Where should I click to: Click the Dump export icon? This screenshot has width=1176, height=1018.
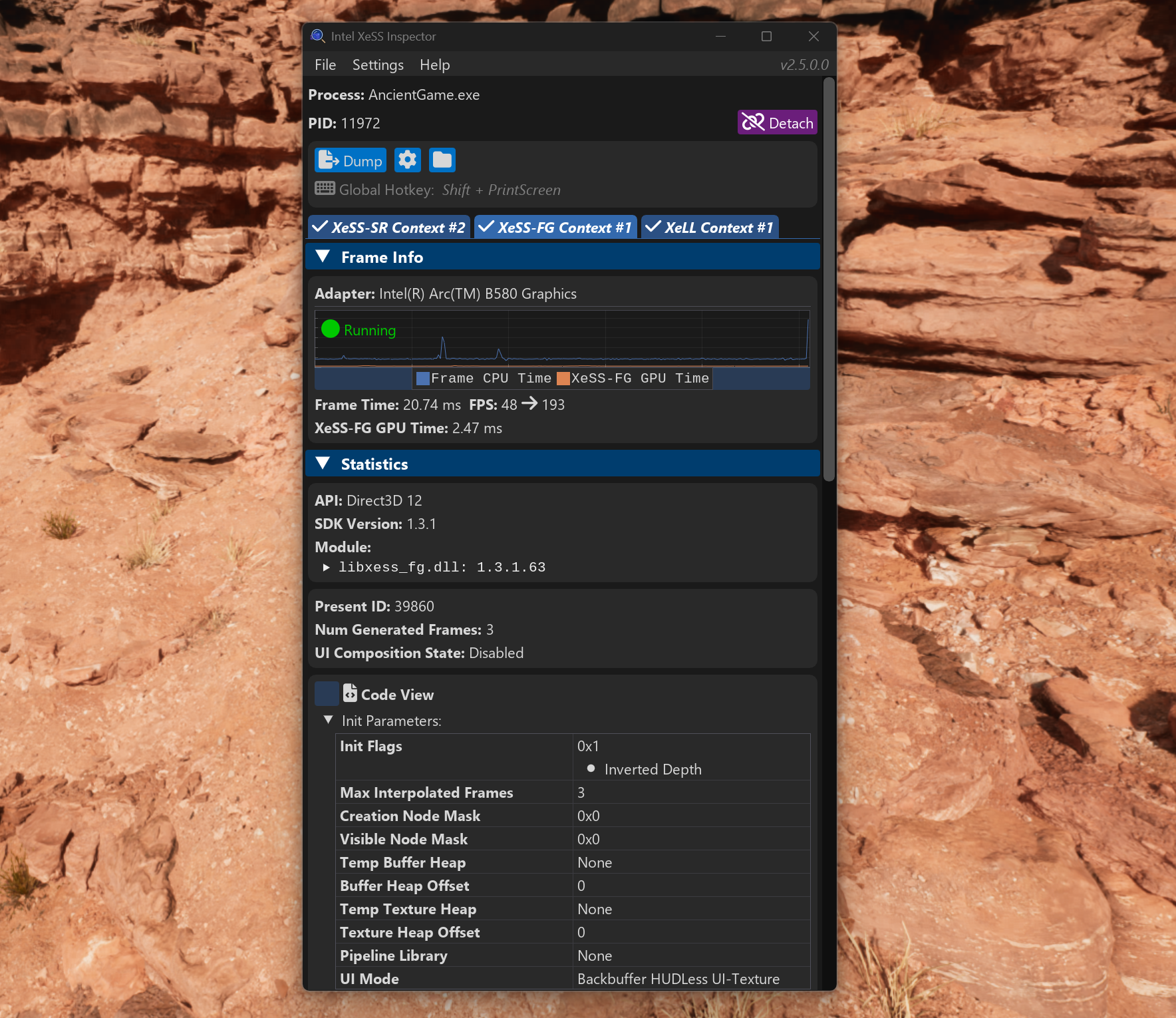click(x=329, y=160)
